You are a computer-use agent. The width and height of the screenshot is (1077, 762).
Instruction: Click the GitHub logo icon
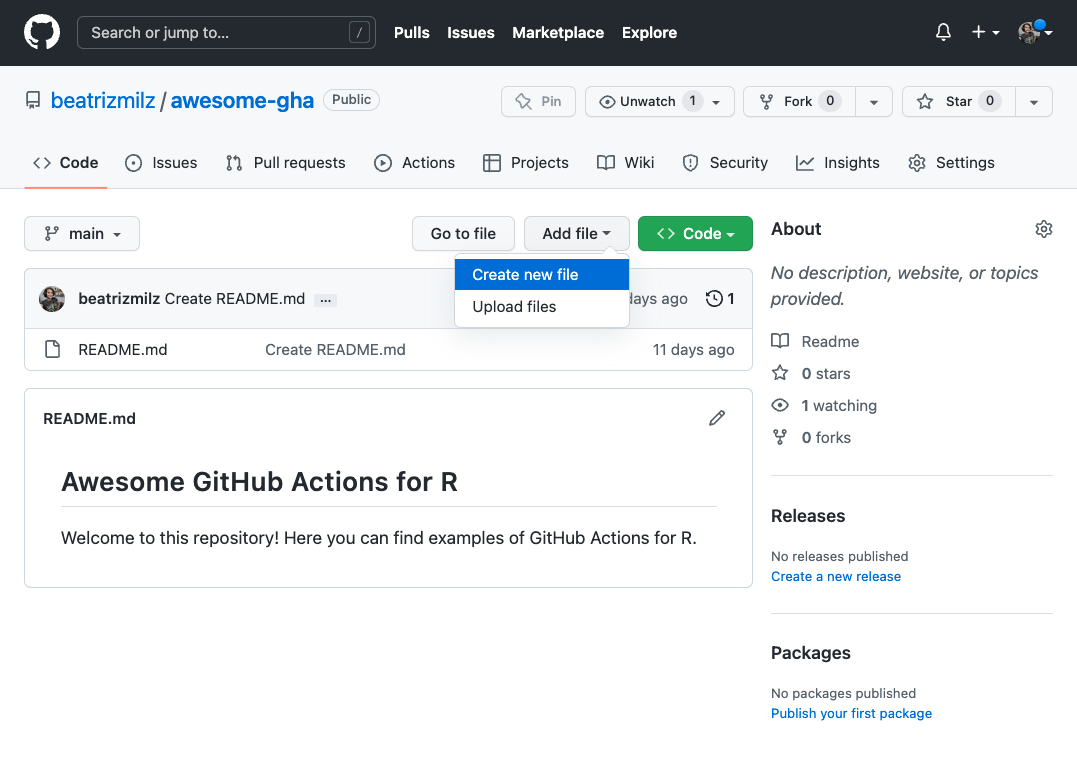coord(42,32)
